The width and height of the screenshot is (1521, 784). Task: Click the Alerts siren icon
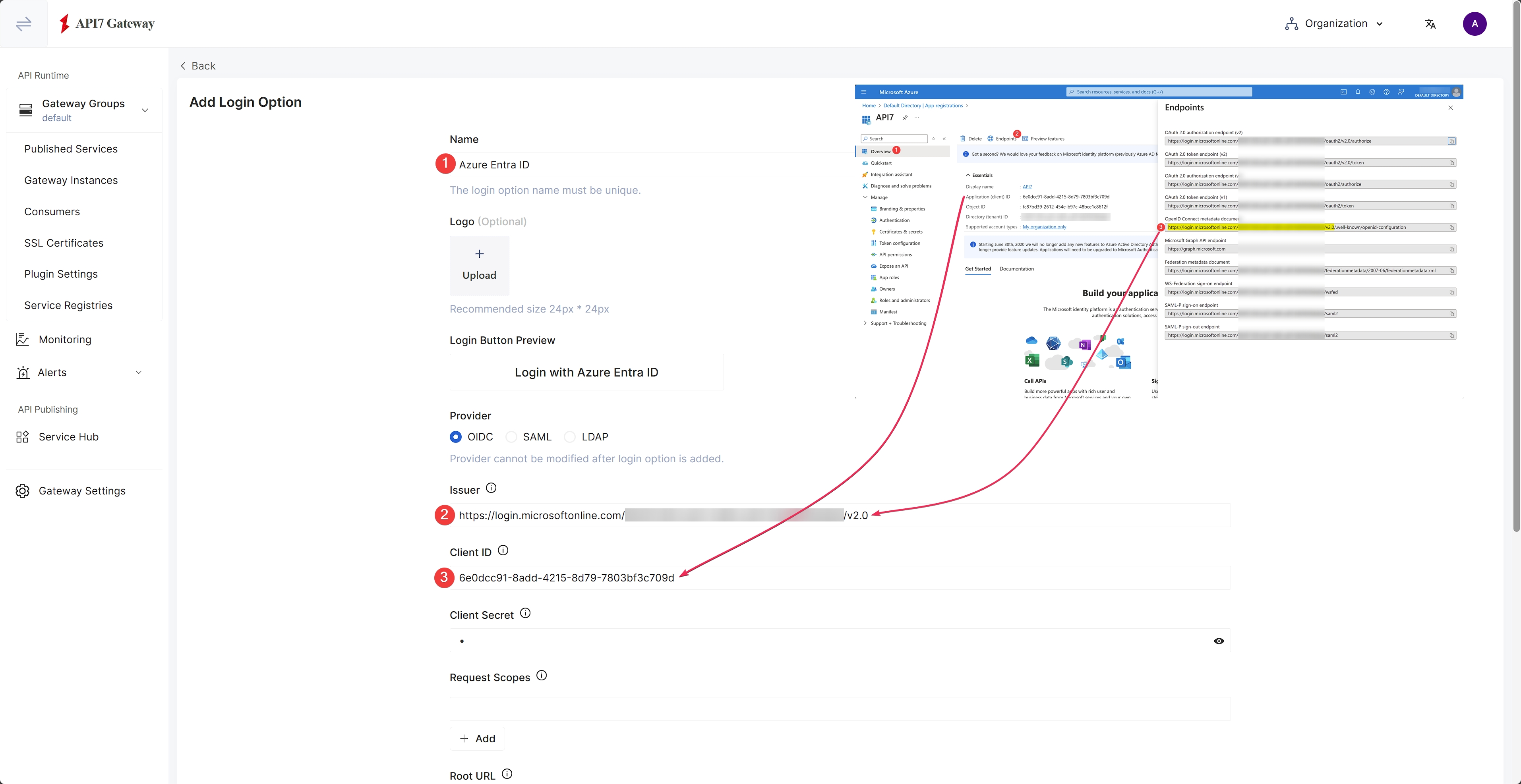tap(22, 373)
